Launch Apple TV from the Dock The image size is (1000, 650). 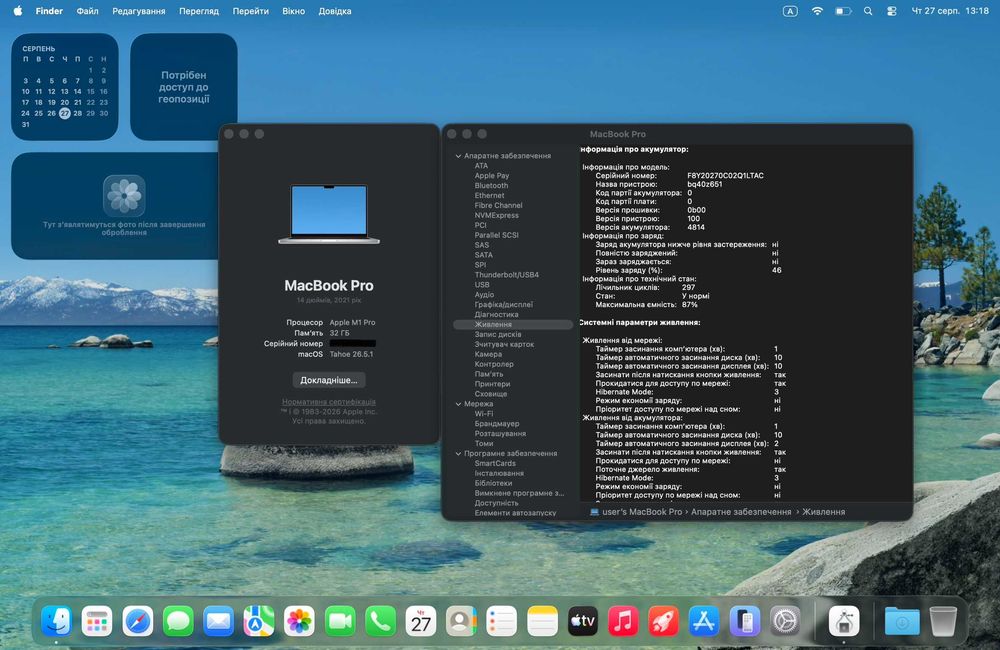[582, 621]
